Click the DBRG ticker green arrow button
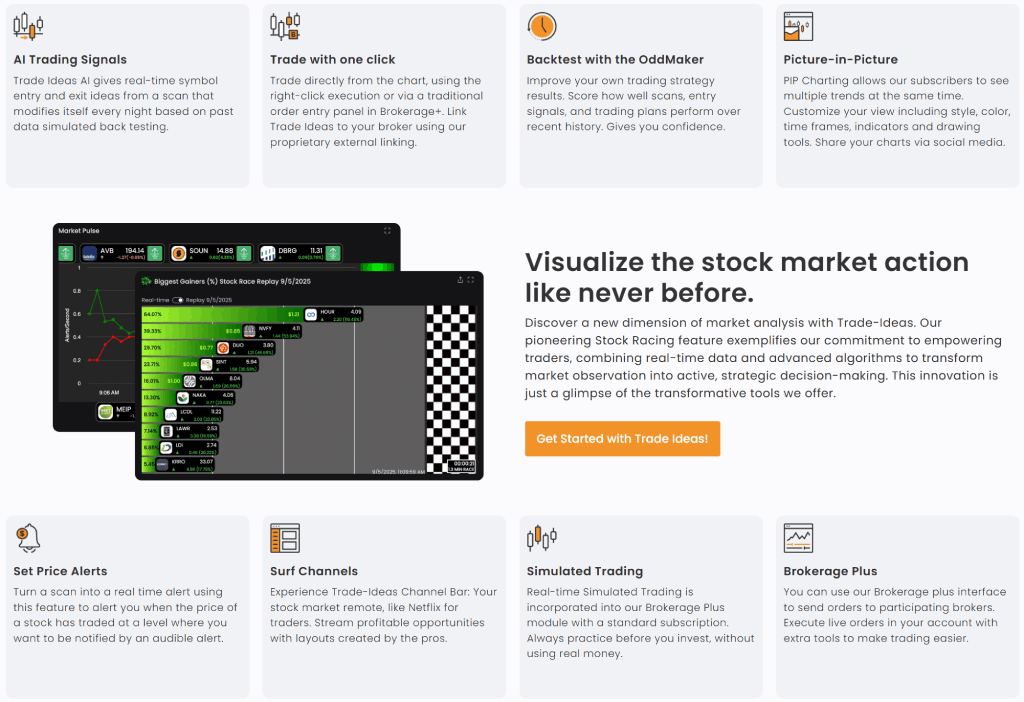The image size is (1024, 702). pyautogui.click(x=334, y=253)
